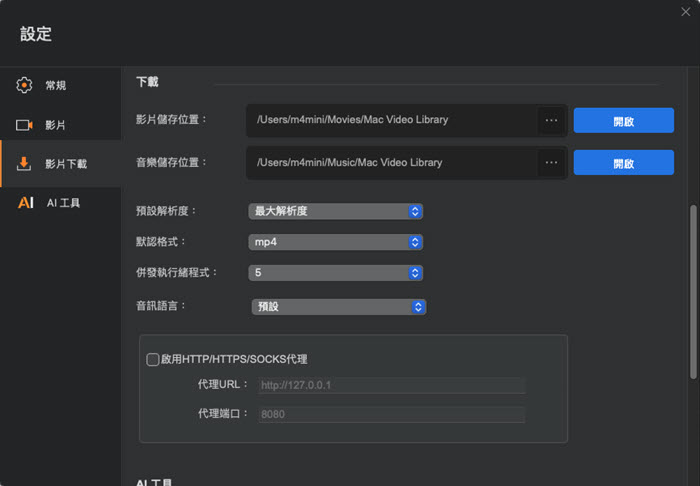This screenshot has height=486, width=700.
Task: Browse the 影片儲存位置 folder via ellipsis
Action: click(551, 120)
